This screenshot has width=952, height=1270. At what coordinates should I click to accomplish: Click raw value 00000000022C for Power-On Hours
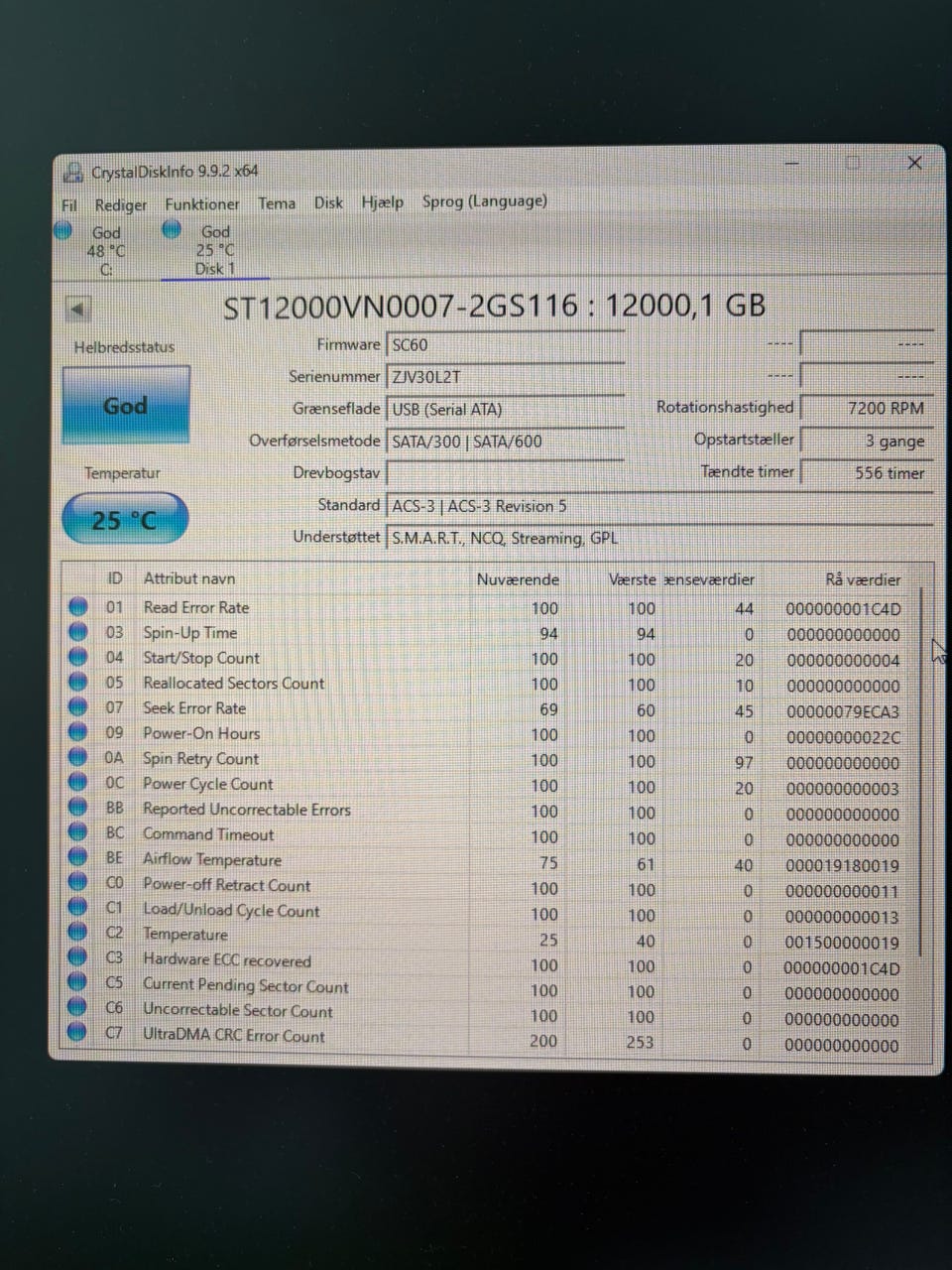[843, 737]
